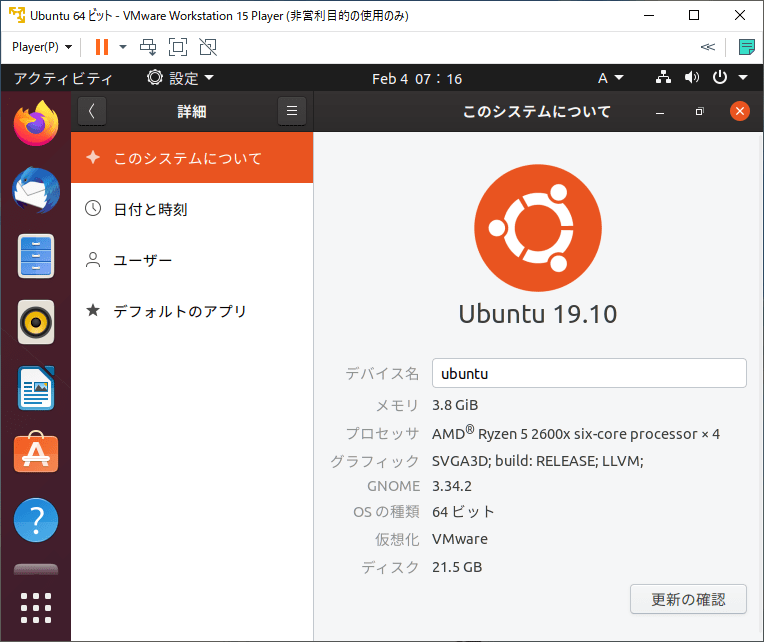Viewport: 764px width, 642px height.
Task: Click the Ubuntu logo image
Action: coord(538,227)
